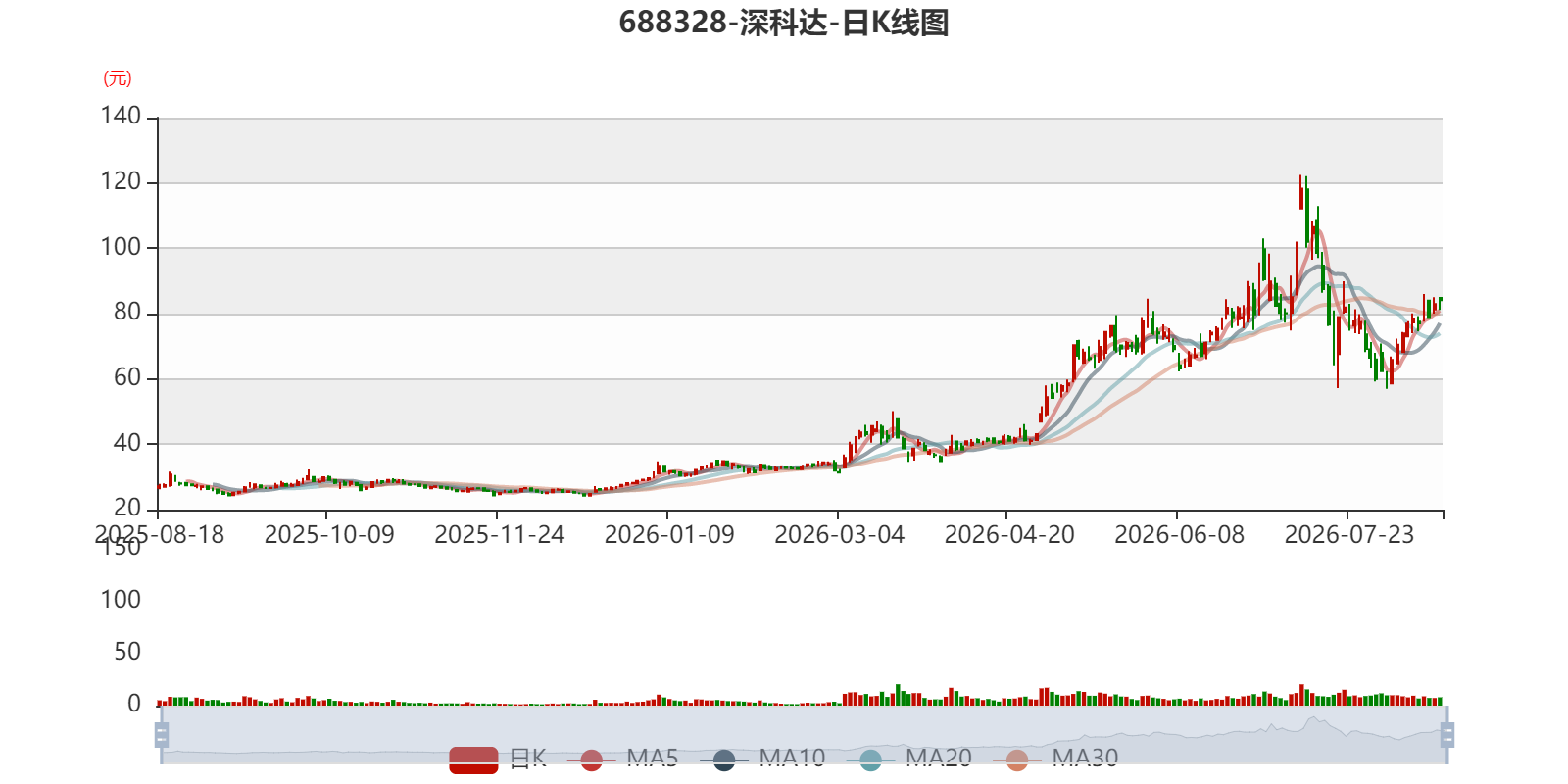The height and width of the screenshot is (784, 1568).
Task: Click the right handle of the zoom slider
Action: tap(1447, 735)
